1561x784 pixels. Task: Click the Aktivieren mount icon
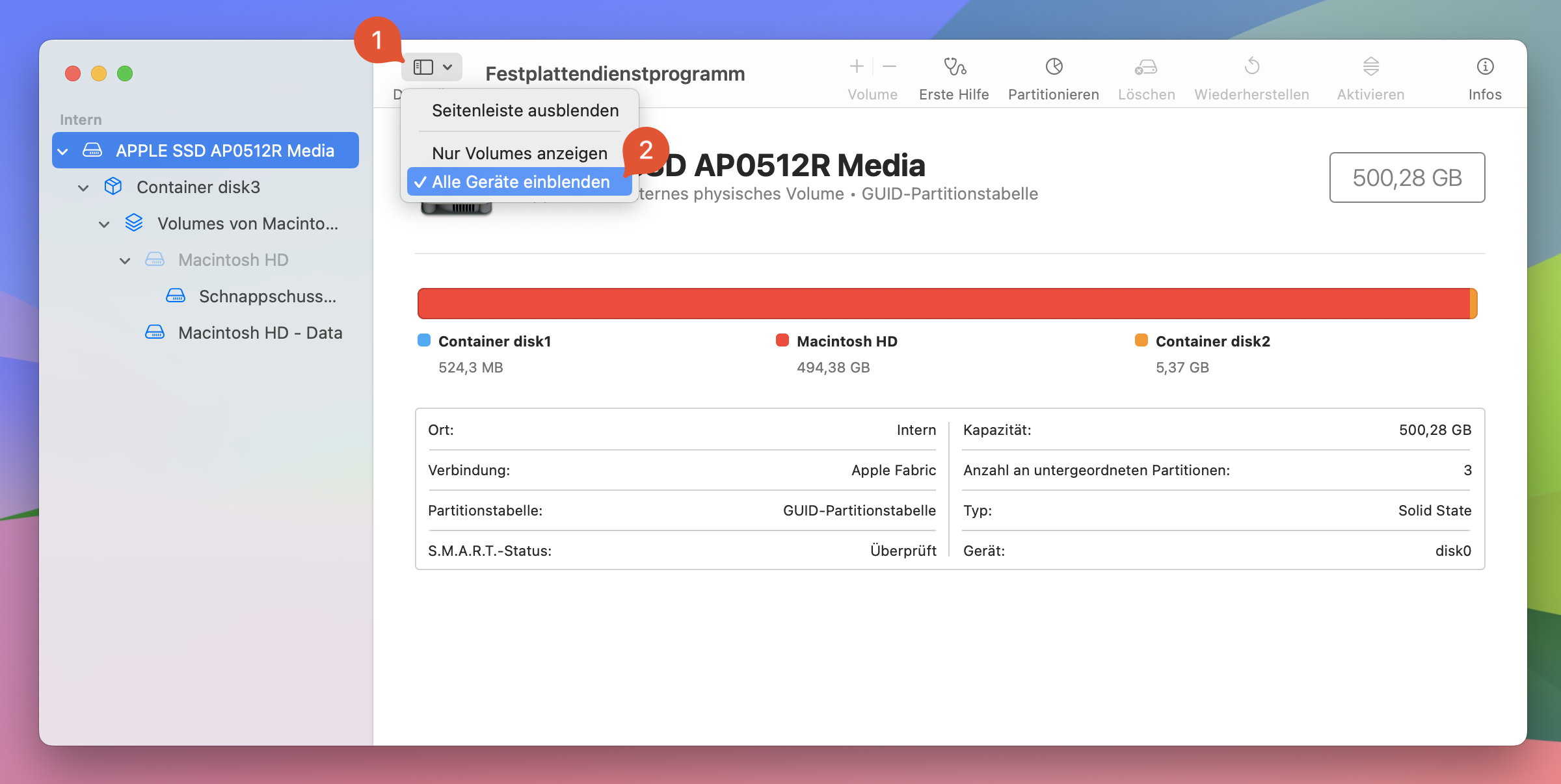click(1370, 67)
